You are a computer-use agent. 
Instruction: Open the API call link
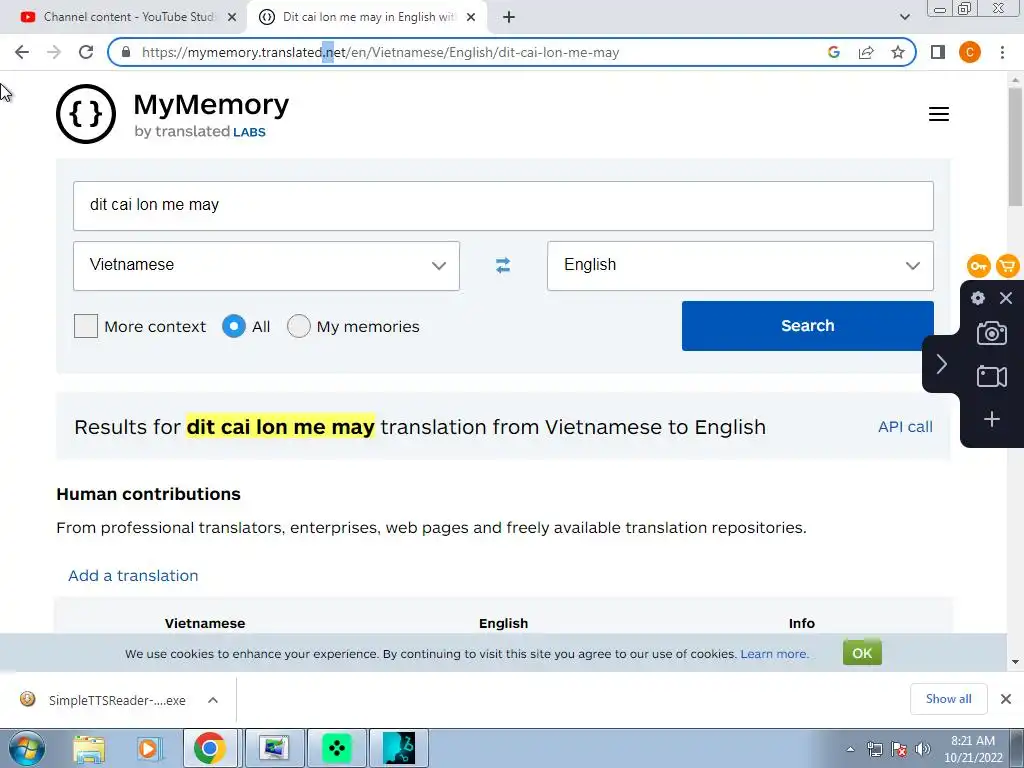click(905, 426)
